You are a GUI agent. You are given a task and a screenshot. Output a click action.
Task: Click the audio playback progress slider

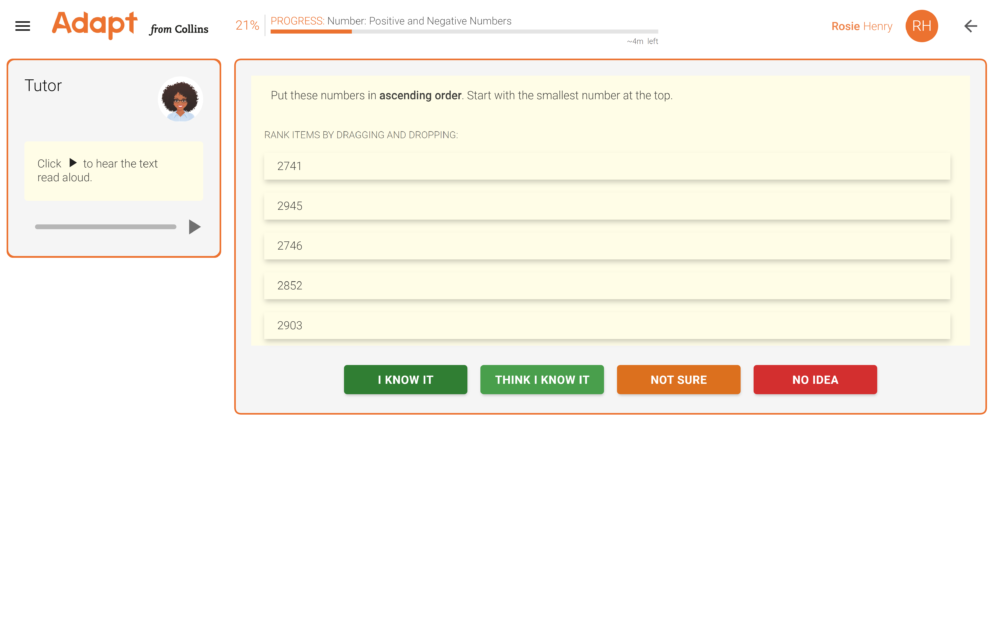105,226
